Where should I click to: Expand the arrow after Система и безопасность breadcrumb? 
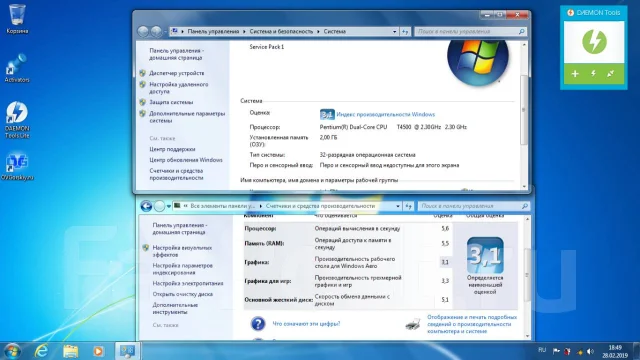tap(318, 31)
